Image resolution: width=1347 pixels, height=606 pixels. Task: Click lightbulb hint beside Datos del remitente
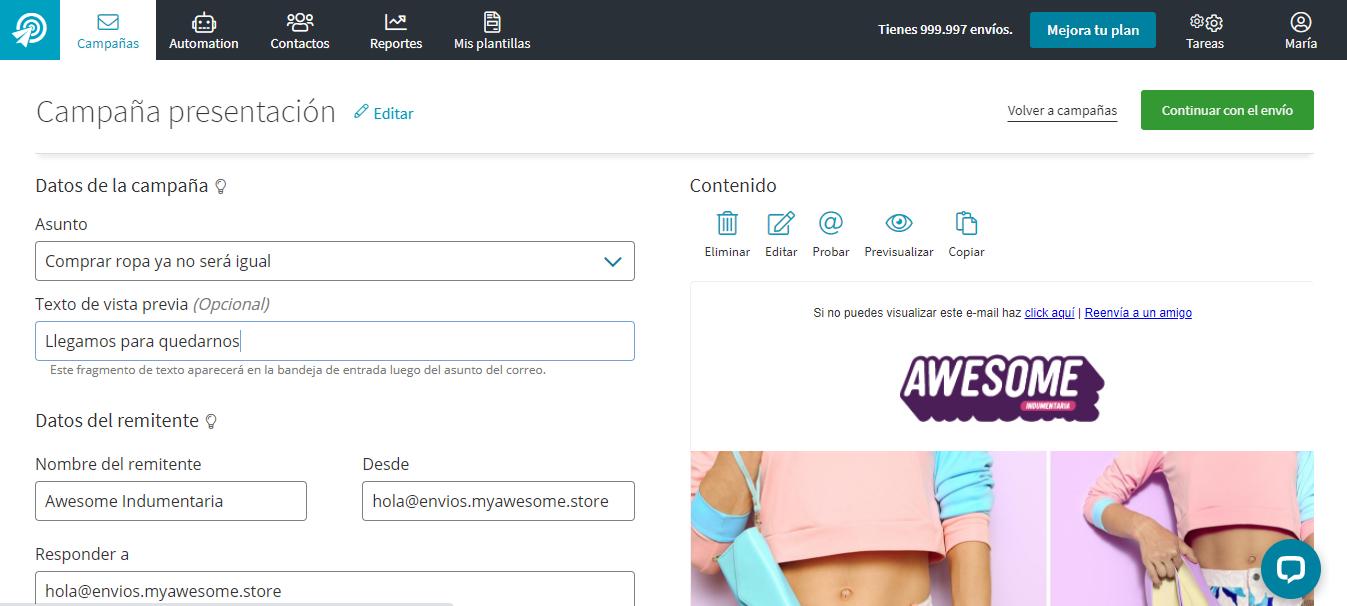click(x=211, y=421)
